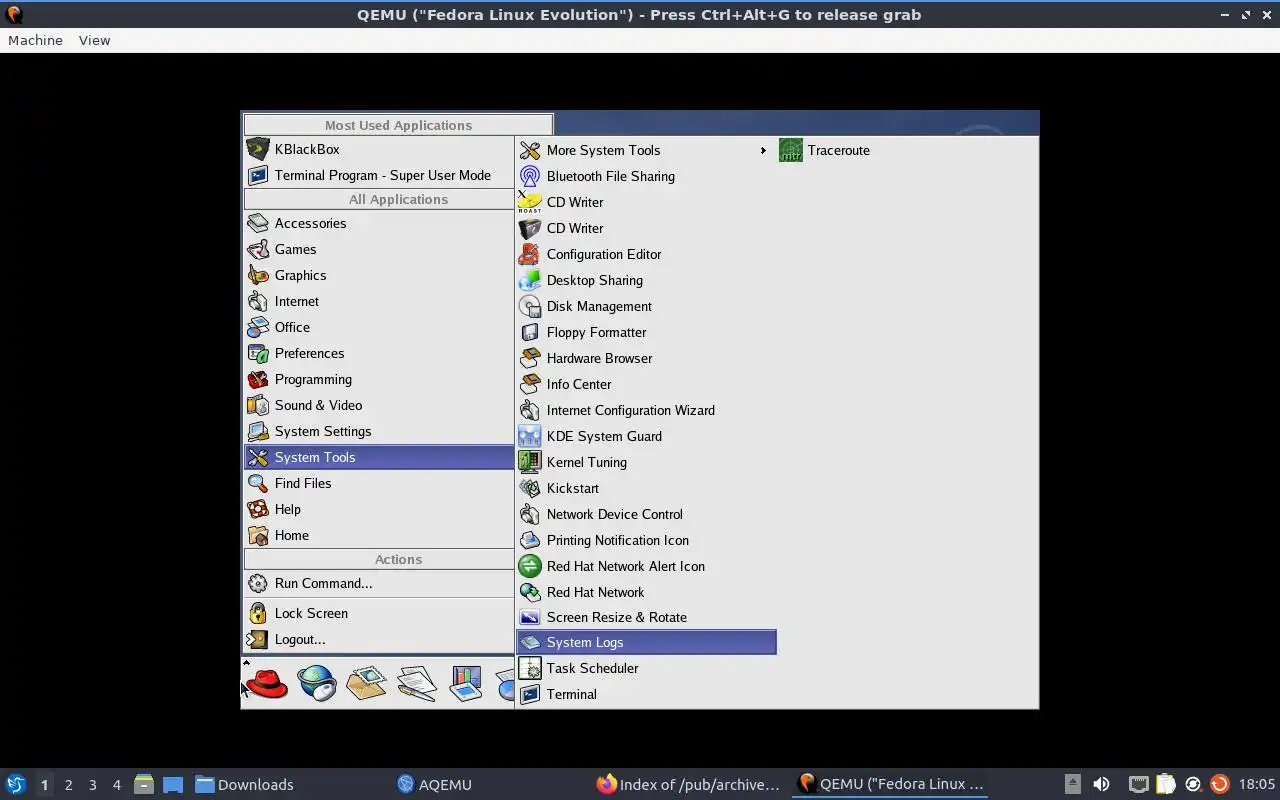Click the Info Center icon
This screenshot has height=800, width=1280.
pos(530,384)
